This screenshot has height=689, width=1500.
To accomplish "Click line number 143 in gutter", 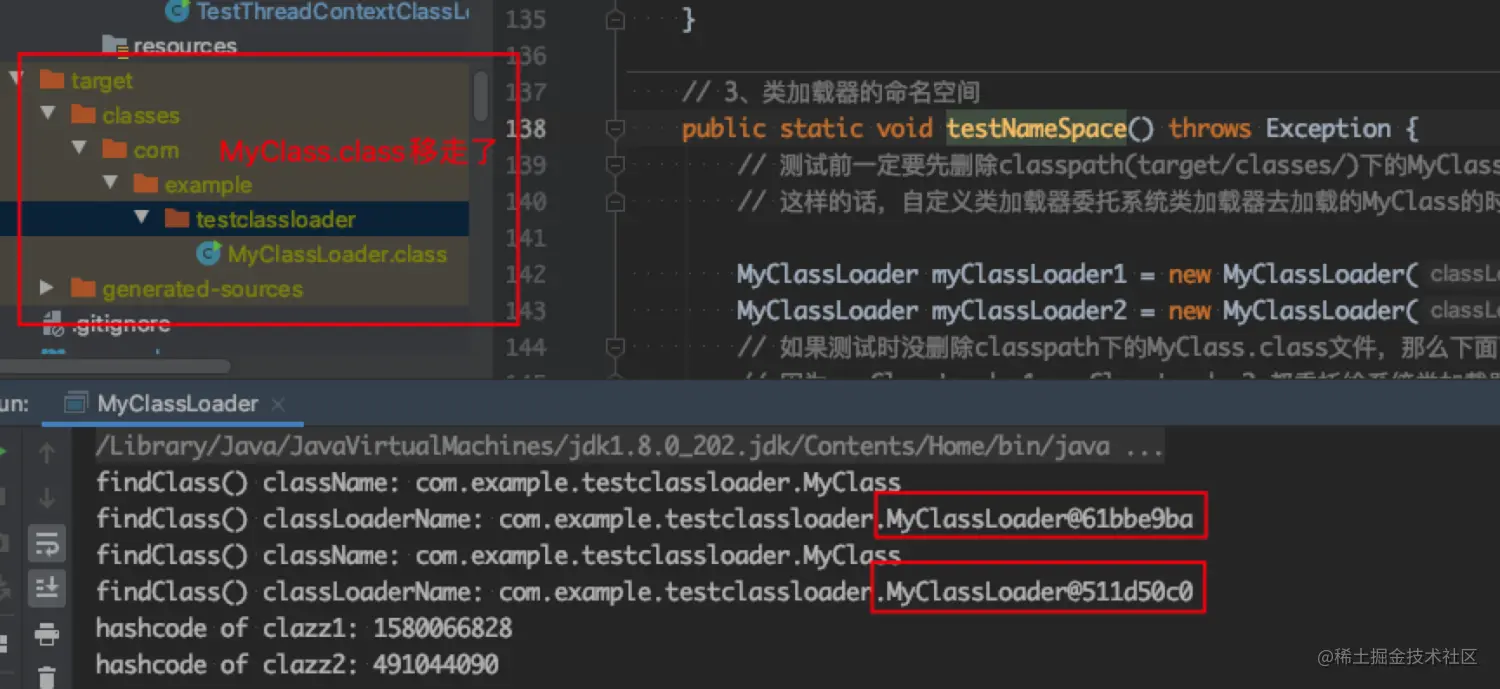I will click(526, 311).
